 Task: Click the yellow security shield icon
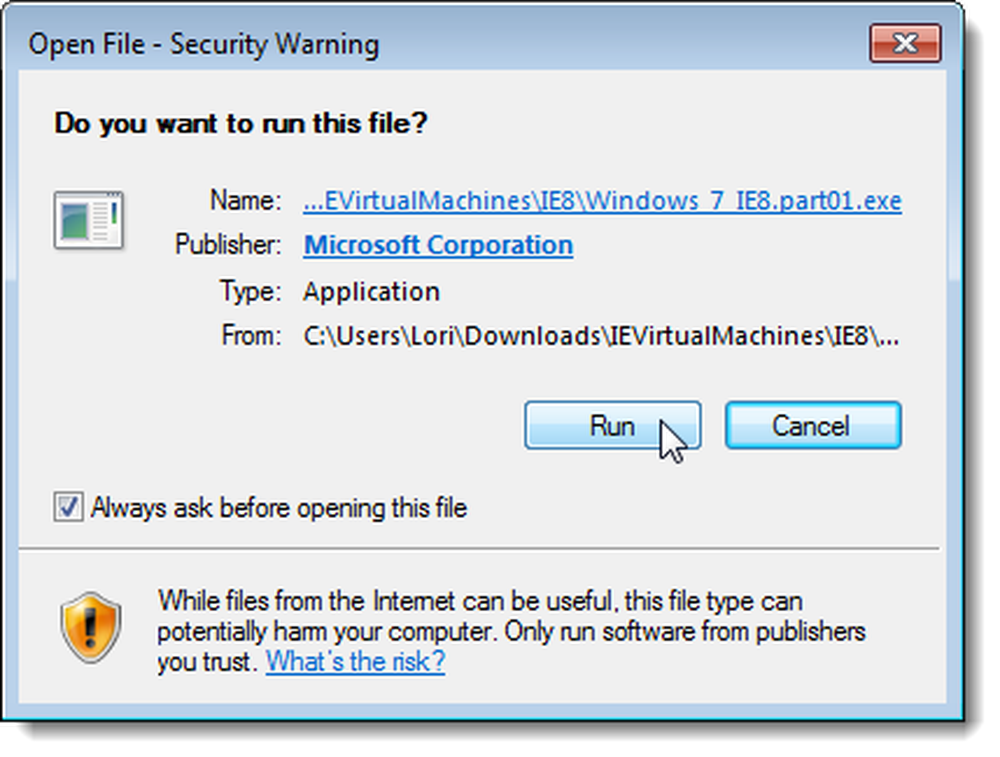click(x=91, y=627)
